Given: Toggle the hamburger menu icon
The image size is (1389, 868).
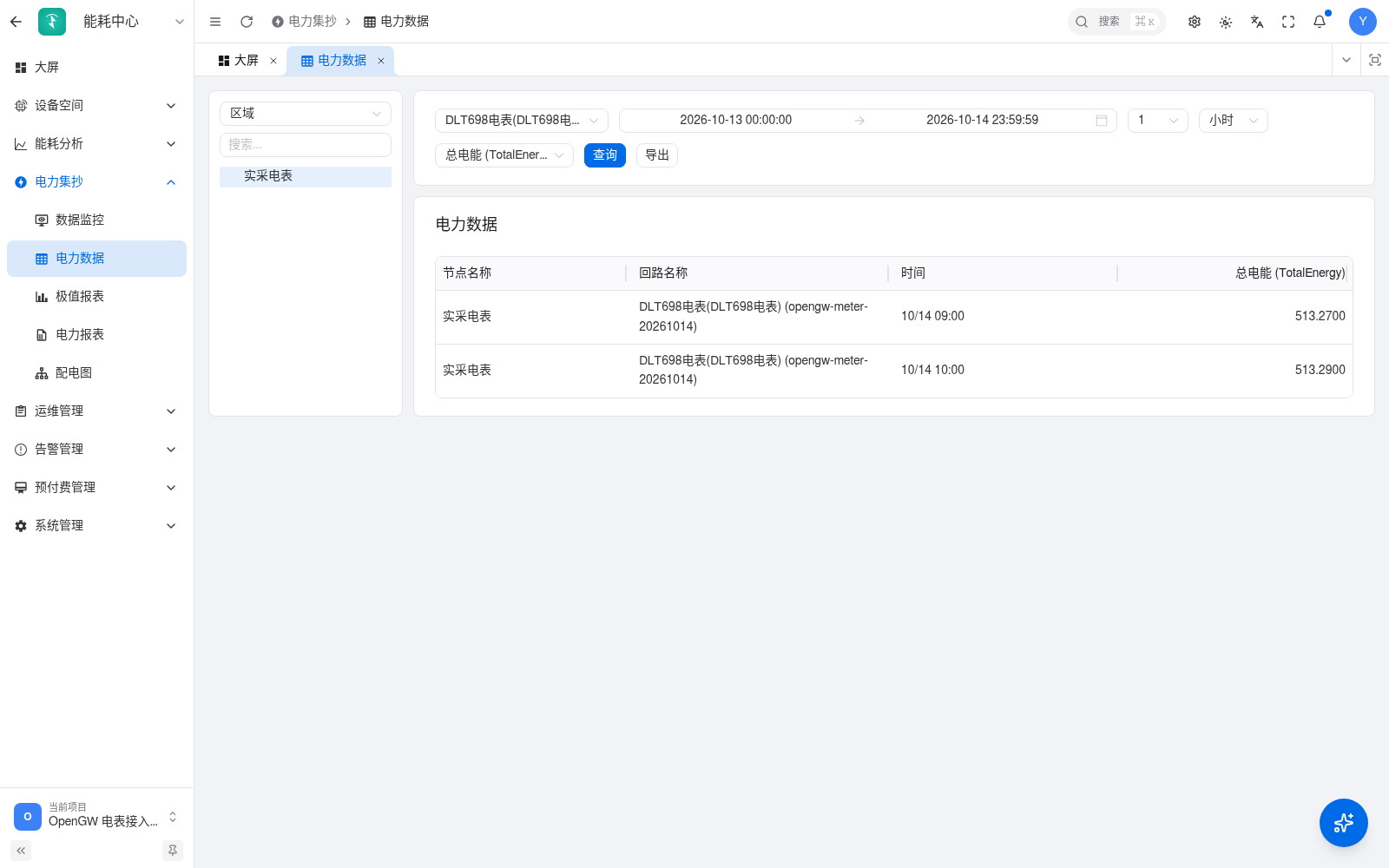Looking at the screenshot, I should pos(215,22).
